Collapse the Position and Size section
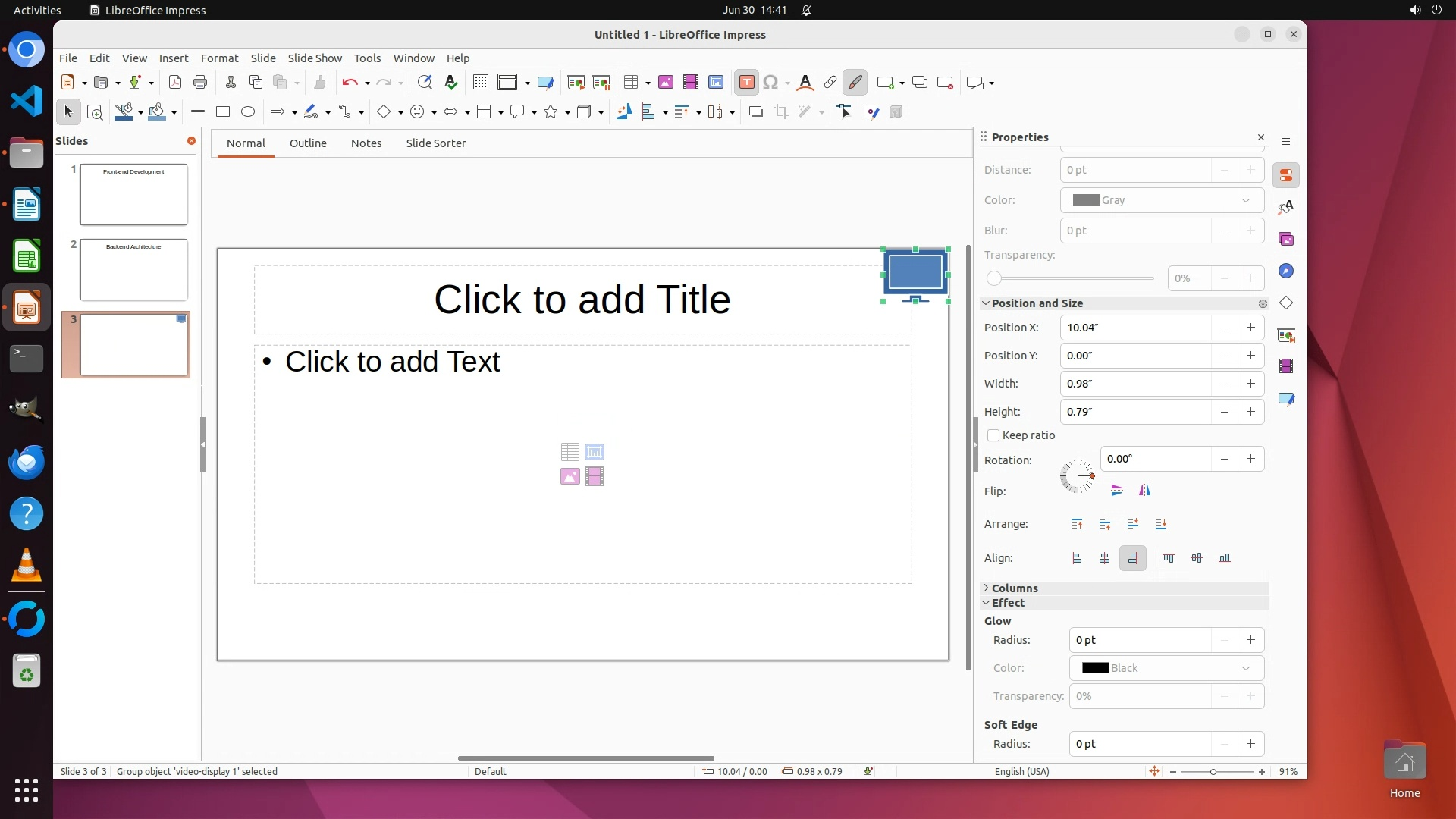 (x=1036, y=303)
